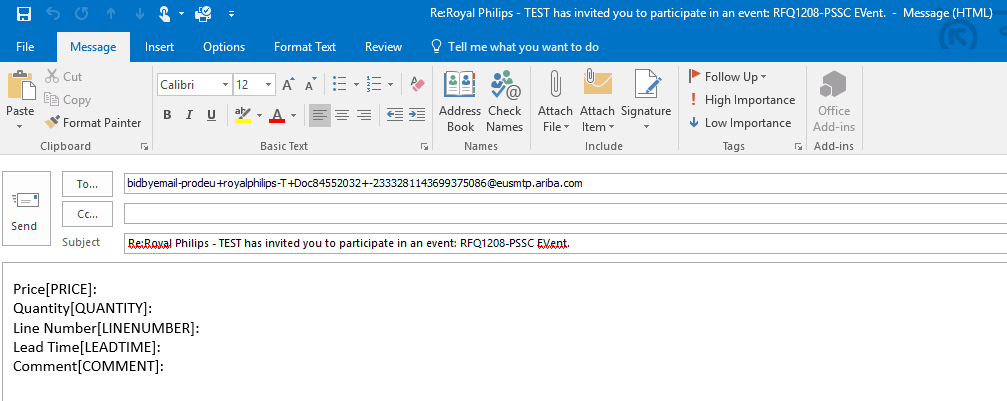The image size is (1007, 401).
Task: Click the Next Item down arrow
Action: tap(140, 13)
